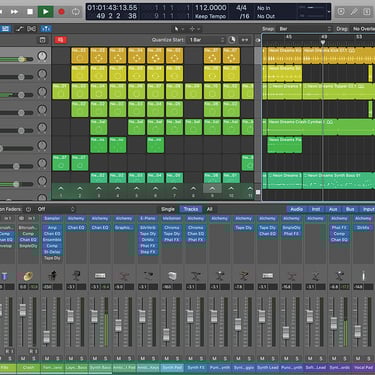
Task: Open the 4/4 time signature menu
Action: point(241,8)
